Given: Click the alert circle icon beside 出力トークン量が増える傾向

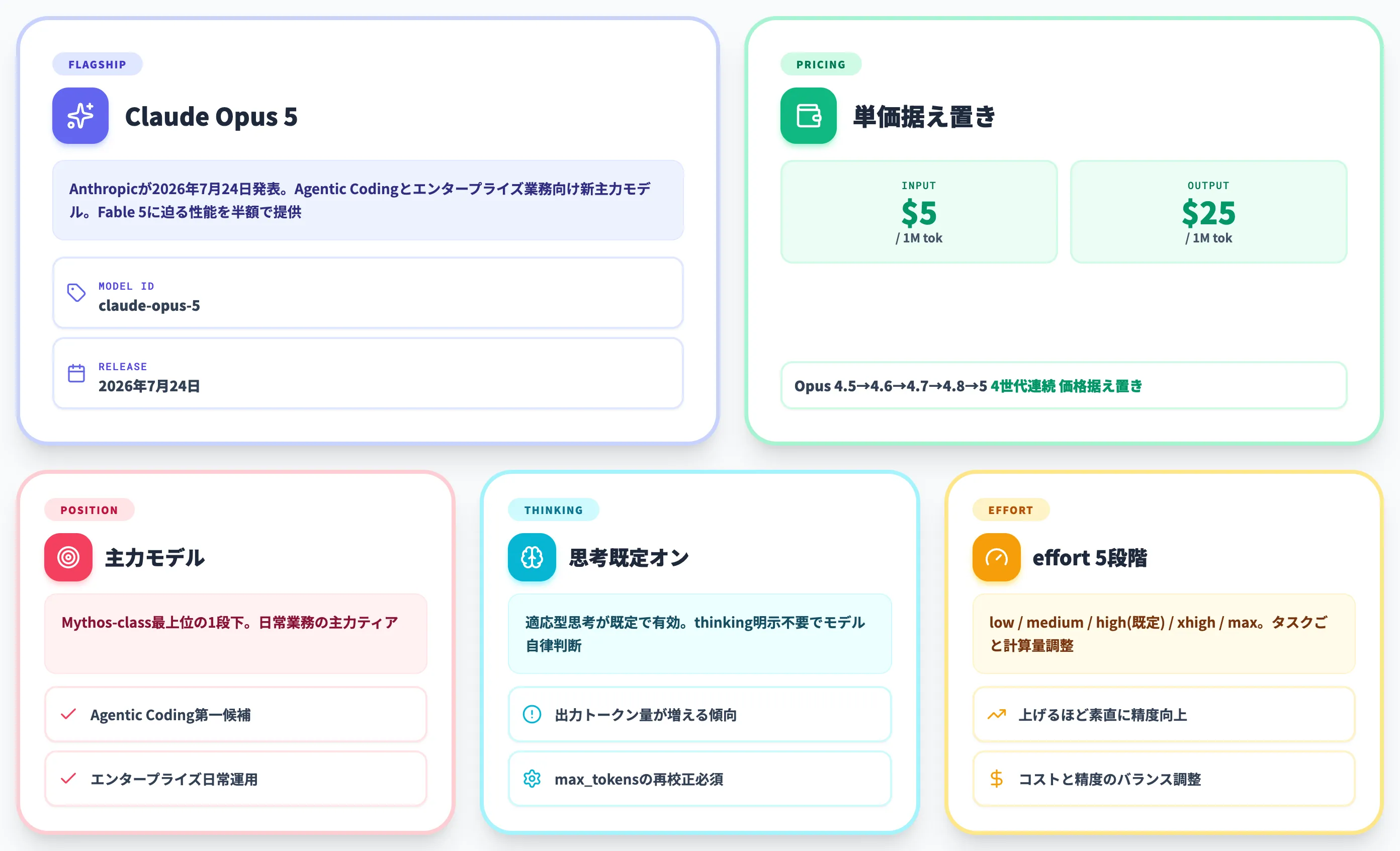Looking at the screenshot, I should tap(532, 714).
